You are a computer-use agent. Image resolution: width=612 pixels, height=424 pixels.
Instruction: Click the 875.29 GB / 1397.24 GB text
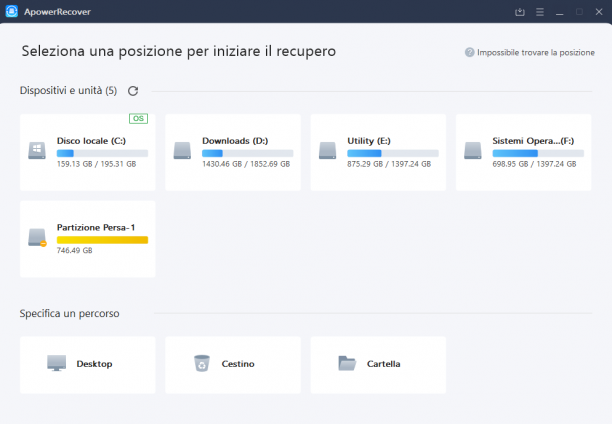coord(389,164)
